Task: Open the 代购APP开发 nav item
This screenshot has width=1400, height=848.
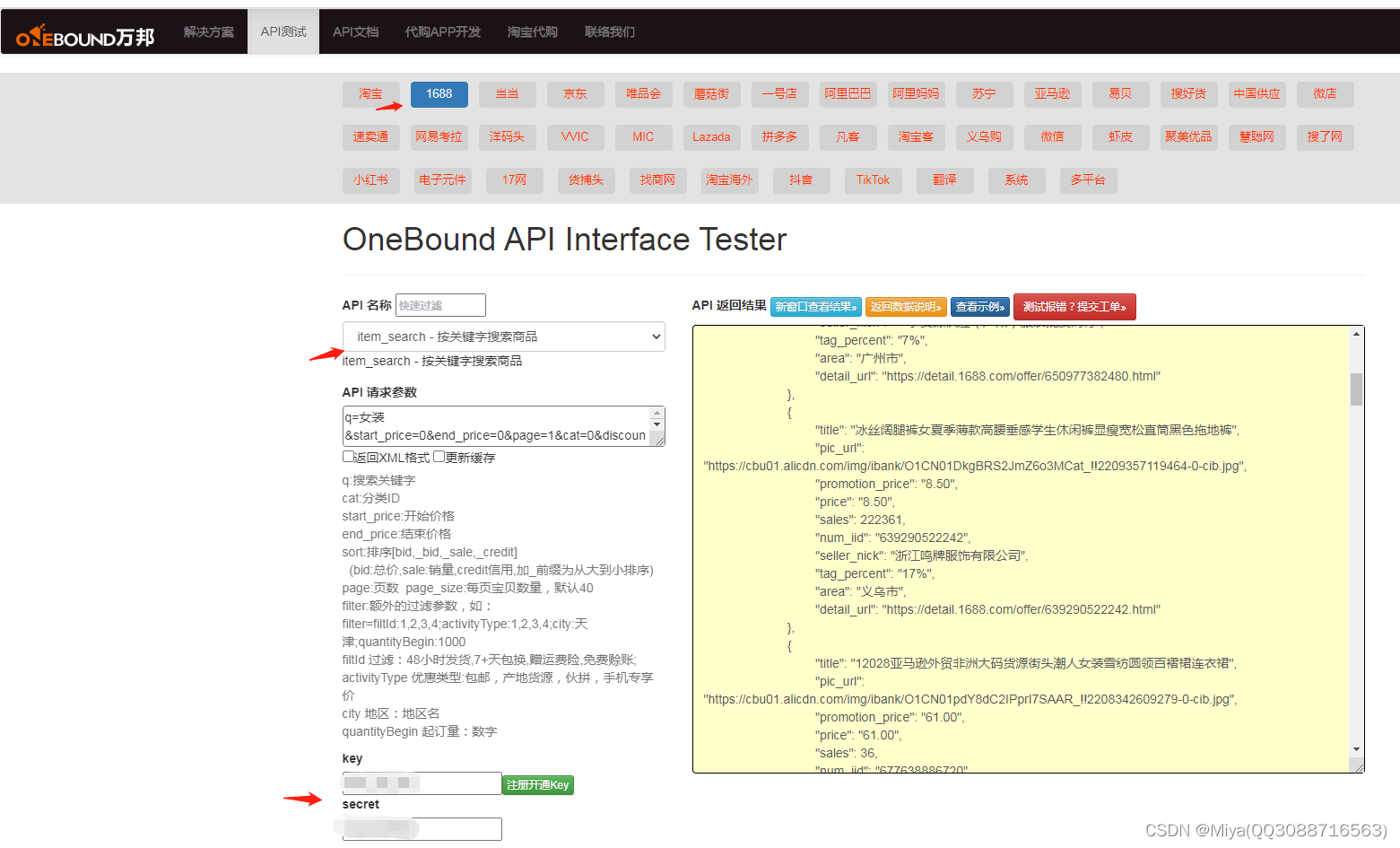Action: 443,31
